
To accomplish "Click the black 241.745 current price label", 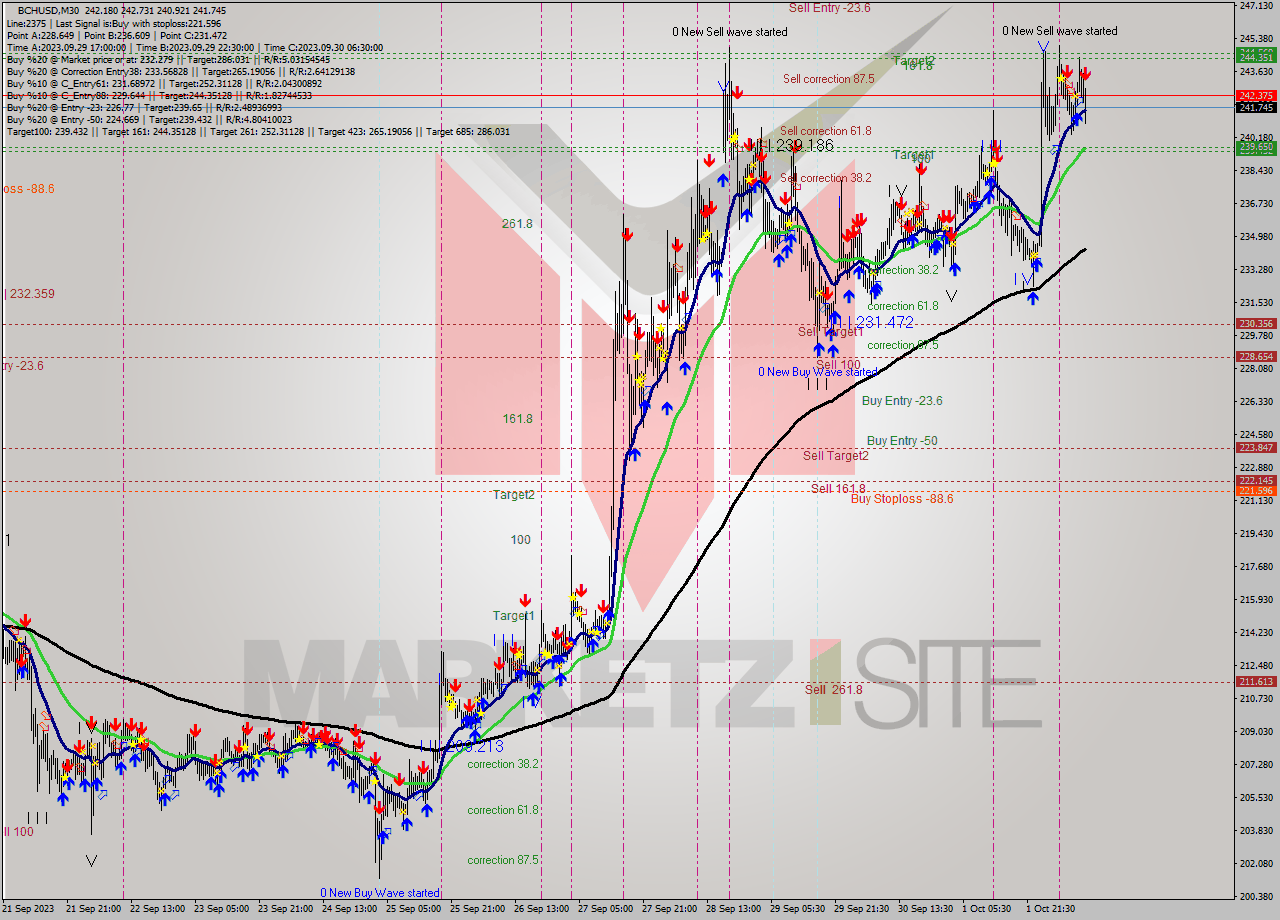I will click(1256, 107).
